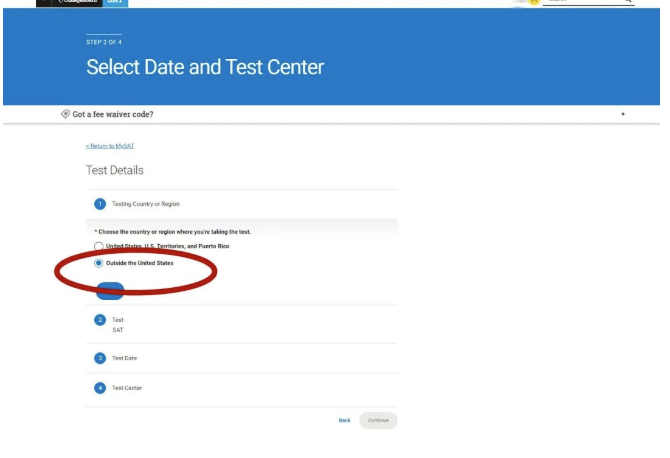Click the step 4 Test Center circle icon
This screenshot has width=670, height=458.
(100, 388)
